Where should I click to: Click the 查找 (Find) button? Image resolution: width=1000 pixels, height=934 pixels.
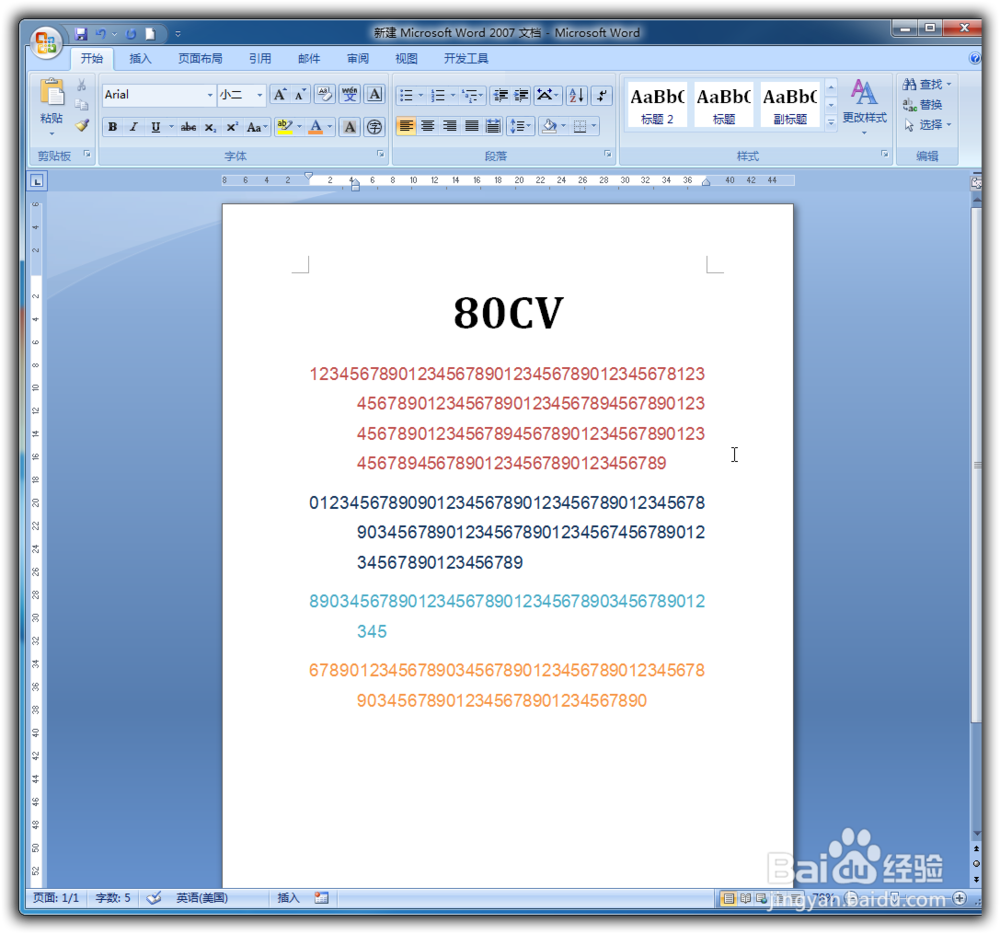[927, 84]
